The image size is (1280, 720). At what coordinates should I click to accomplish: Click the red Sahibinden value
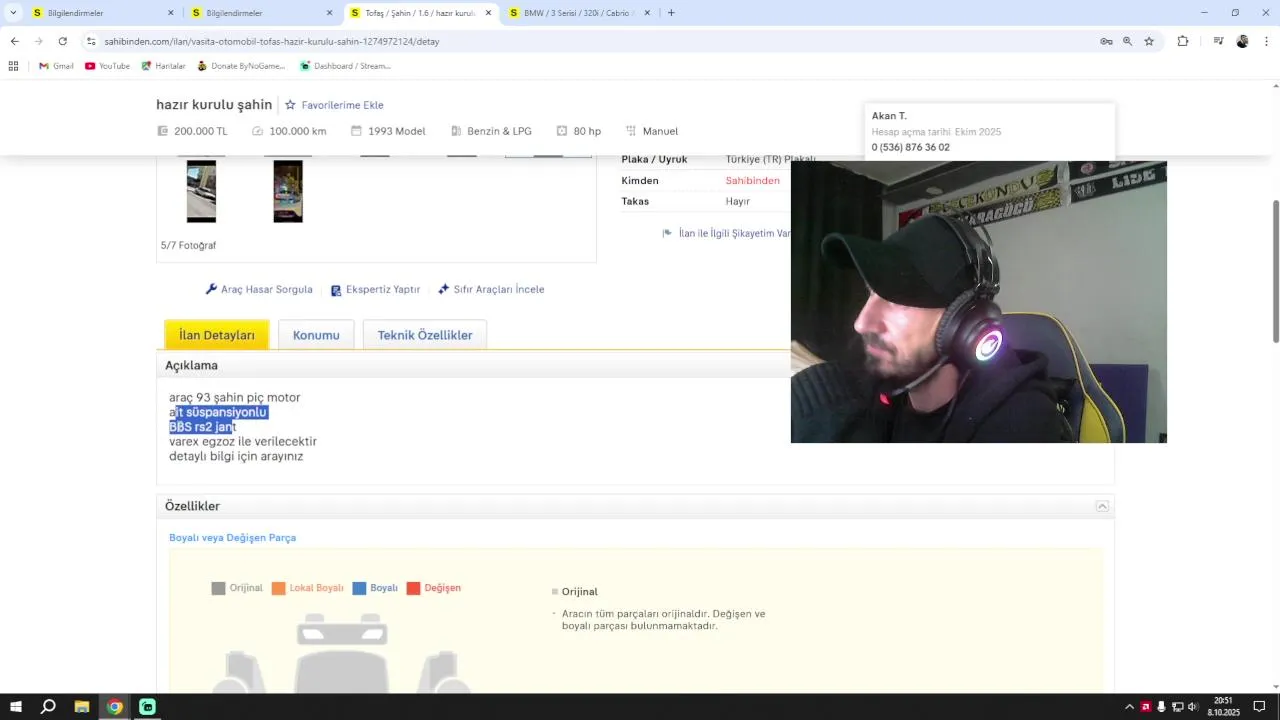tap(752, 181)
